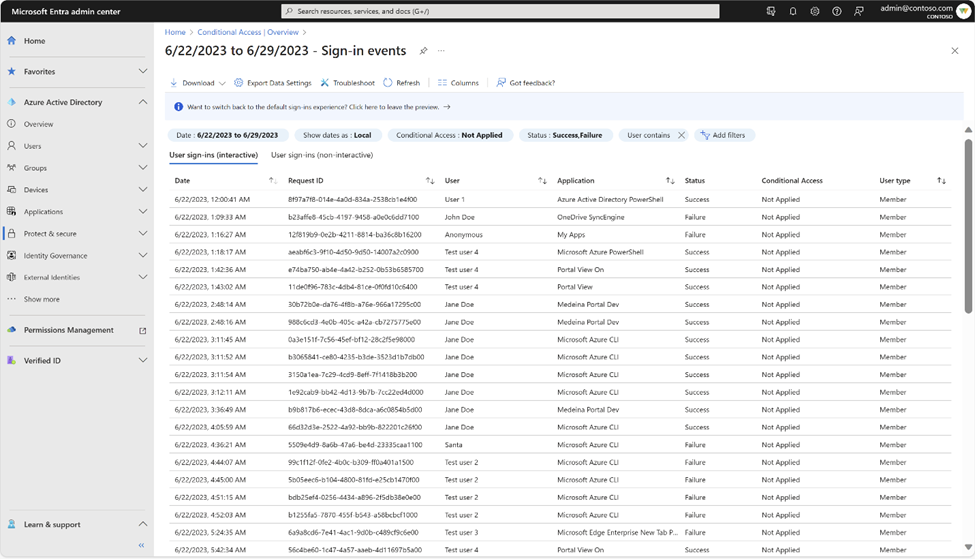The width and height of the screenshot is (975, 559).
Task: Click Export Data Settings
Action: tap(273, 83)
